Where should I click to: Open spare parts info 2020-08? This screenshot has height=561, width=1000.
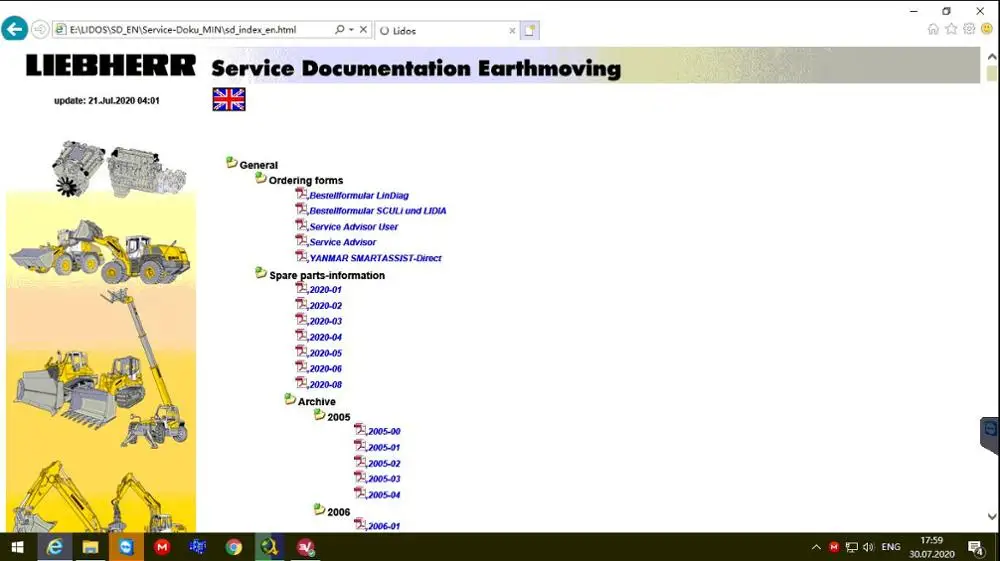[325, 384]
